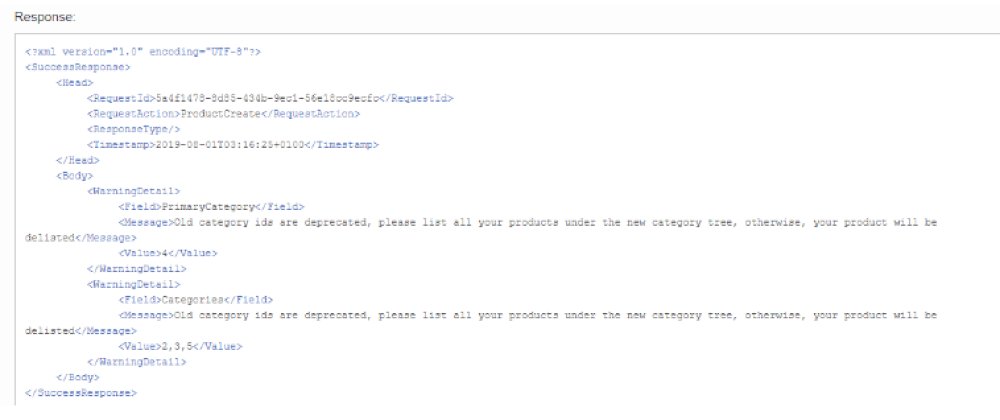Viewport: 1000px width, 420px height.
Task: Click the ProductCreate RequestAction line
Action: pos(223,113)
